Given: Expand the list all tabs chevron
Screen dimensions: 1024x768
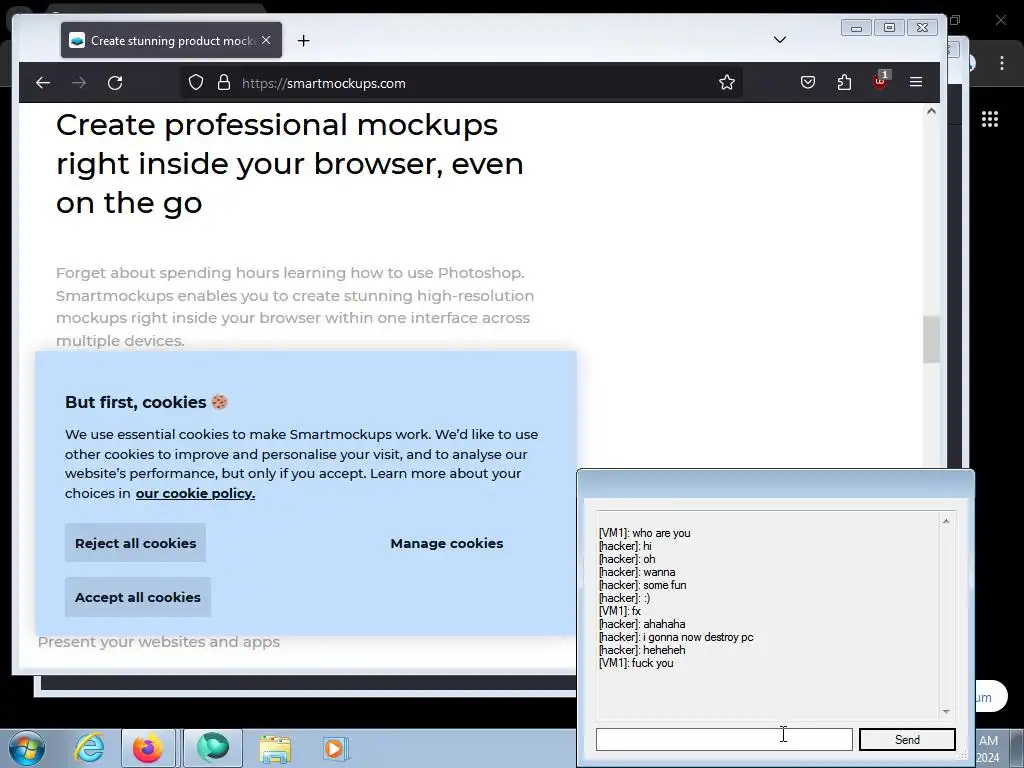Looking at the screenshot, I should pyautogui.click(x=780, y=40).
